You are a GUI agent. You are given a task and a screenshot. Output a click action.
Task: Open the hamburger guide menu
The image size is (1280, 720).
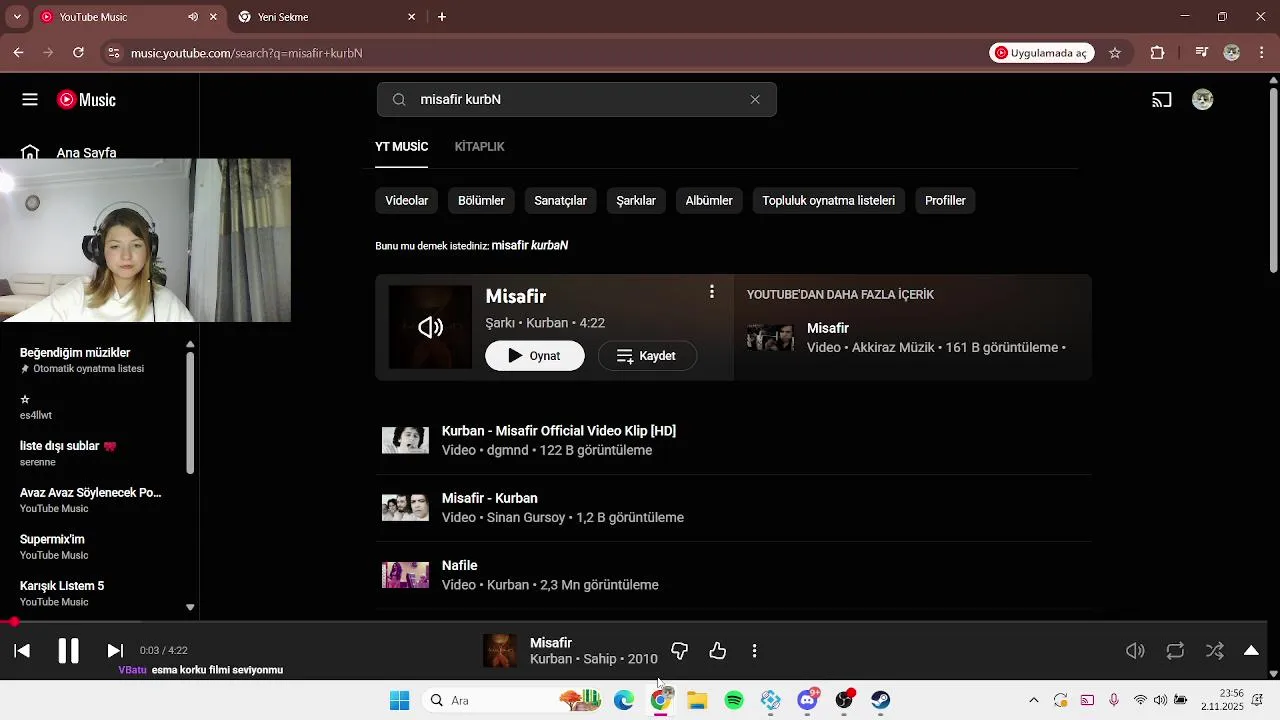30,100
